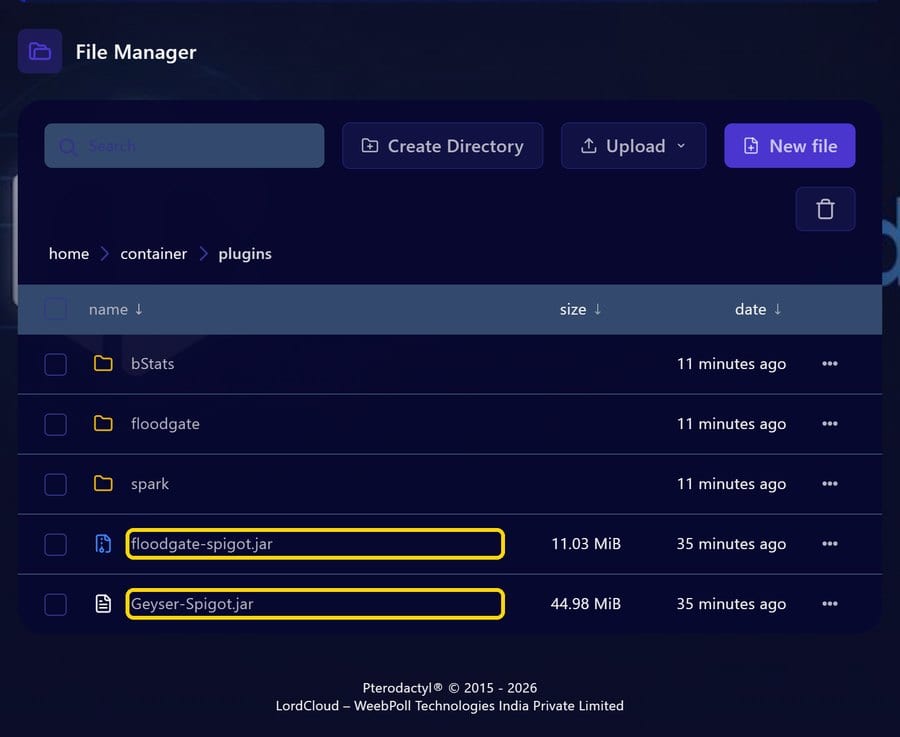Check the bStats row checkbox

tap(56, 364)
